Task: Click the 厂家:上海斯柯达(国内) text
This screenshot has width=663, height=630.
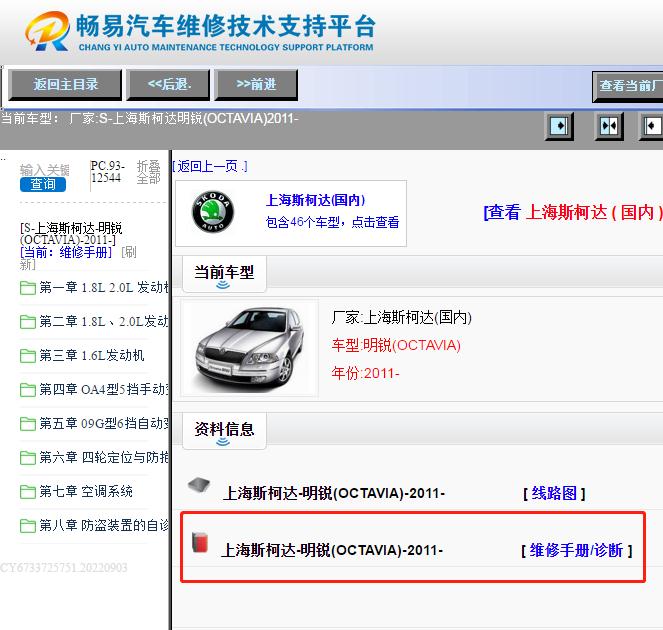Action: pos(402,317)
